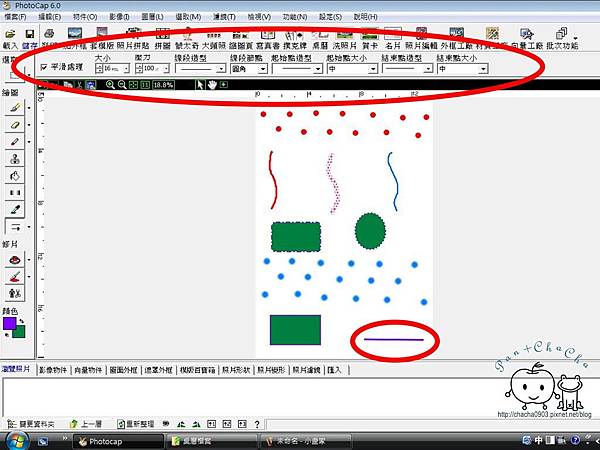The image size is (600, 450).
Task: Select the eyedropper color picker tool
Action: (15, 209)
